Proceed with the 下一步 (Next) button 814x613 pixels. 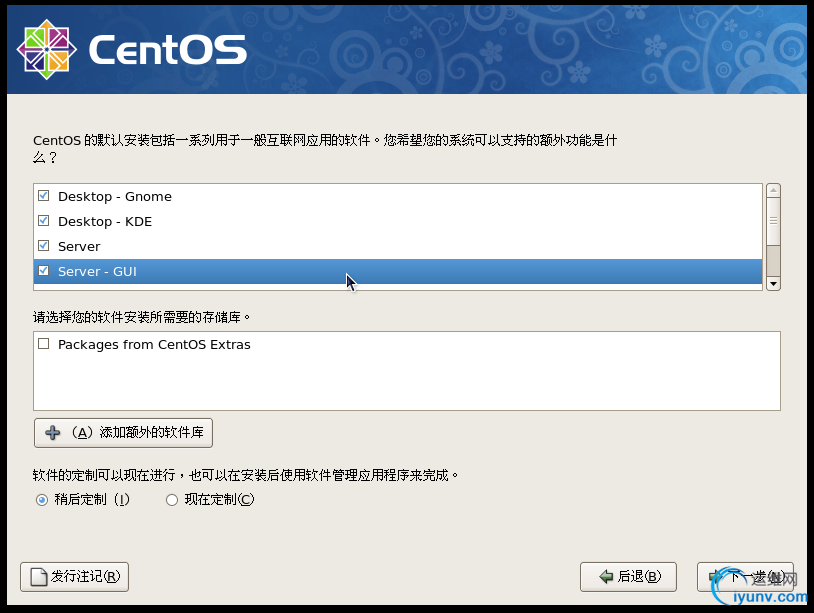744,577
